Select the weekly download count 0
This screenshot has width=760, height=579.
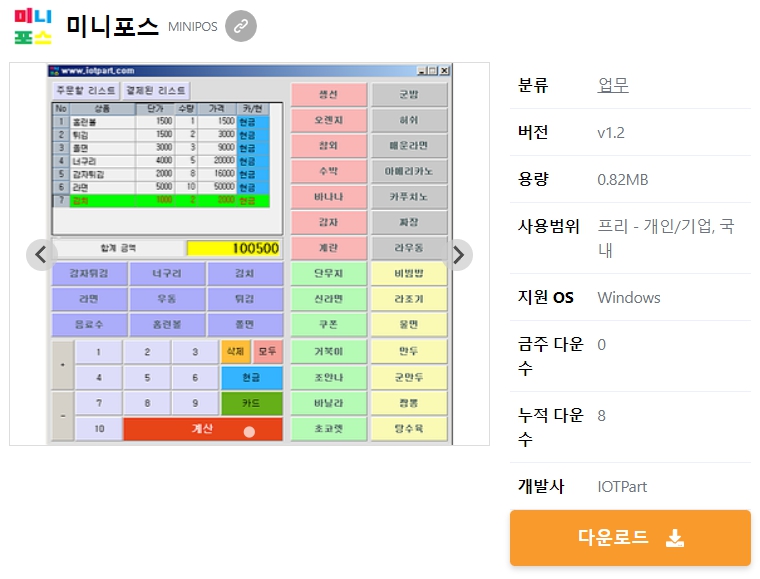click(x=602, y=344)
